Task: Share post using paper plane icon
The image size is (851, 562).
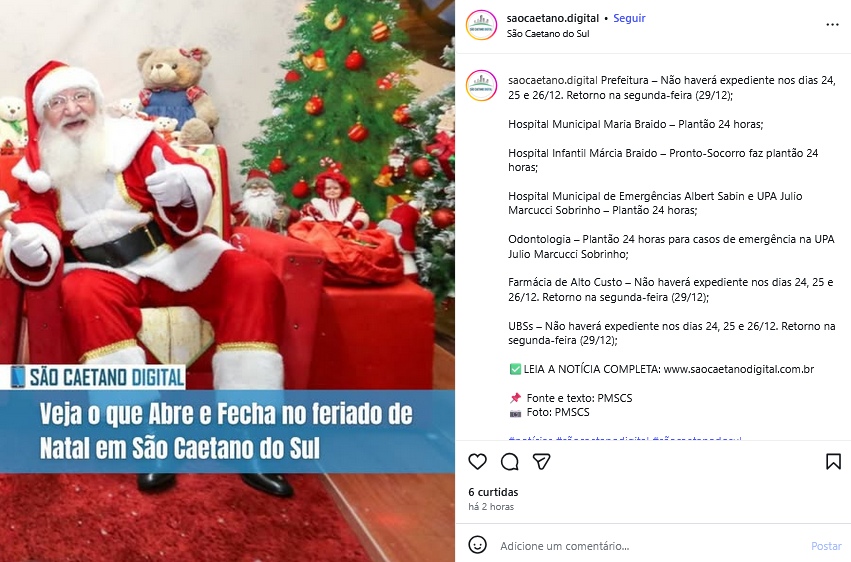Action: click(542, 462)
